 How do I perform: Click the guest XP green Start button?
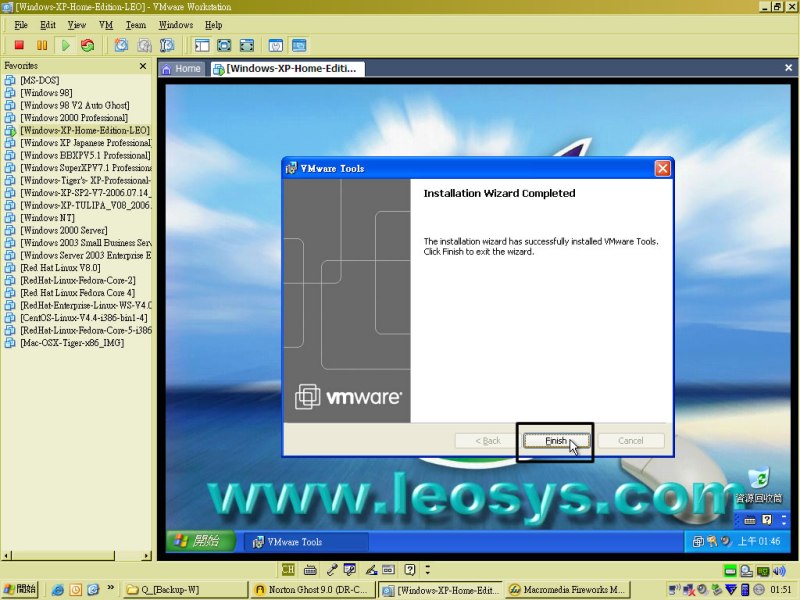pos(200,541)
